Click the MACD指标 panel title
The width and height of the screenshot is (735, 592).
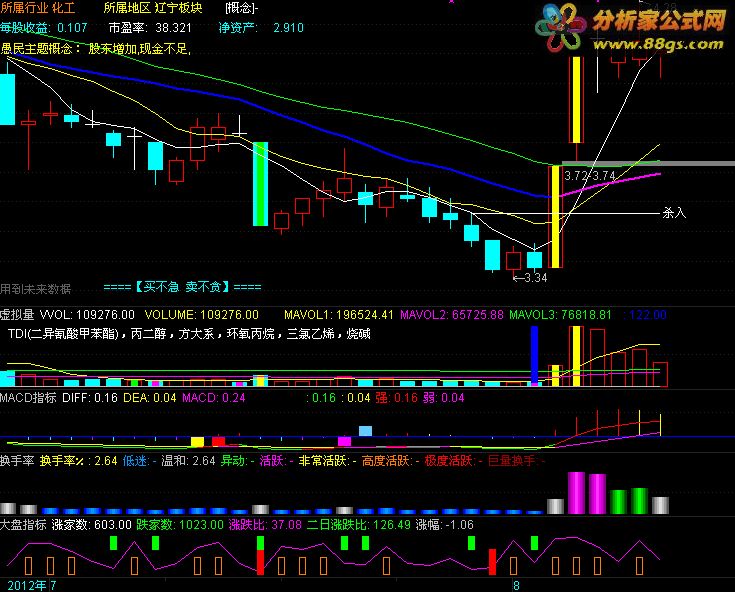pos(28,397)
